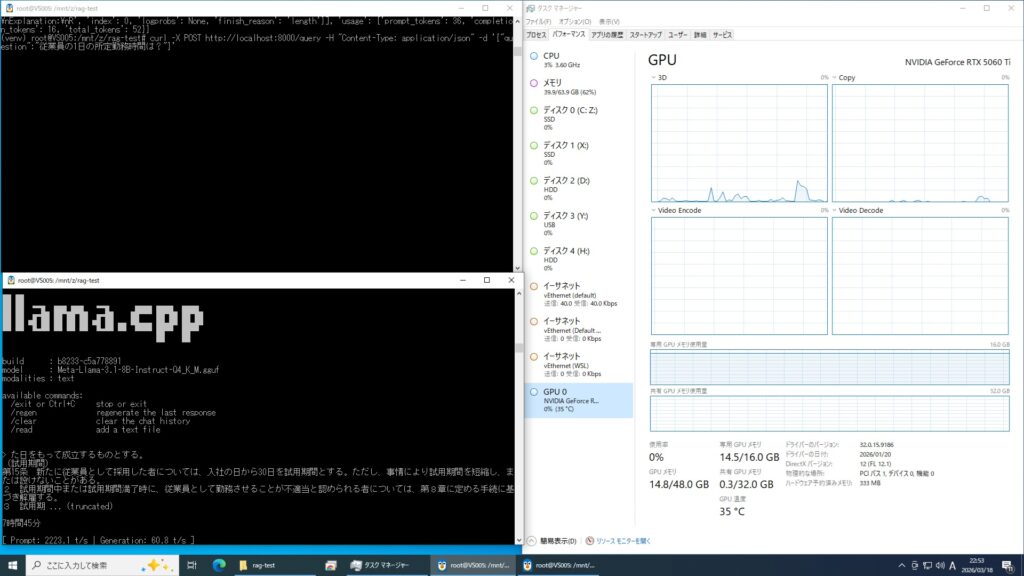Open the ファイル(F) menu in Task Manager
This screenshot has width=1024, height=576.
click(538, 21)
